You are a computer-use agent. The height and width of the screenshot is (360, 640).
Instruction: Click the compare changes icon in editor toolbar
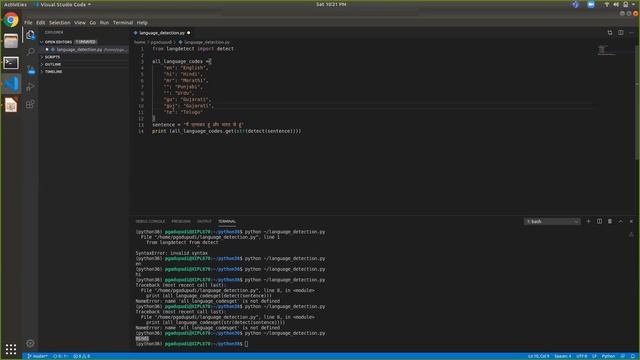610,33
